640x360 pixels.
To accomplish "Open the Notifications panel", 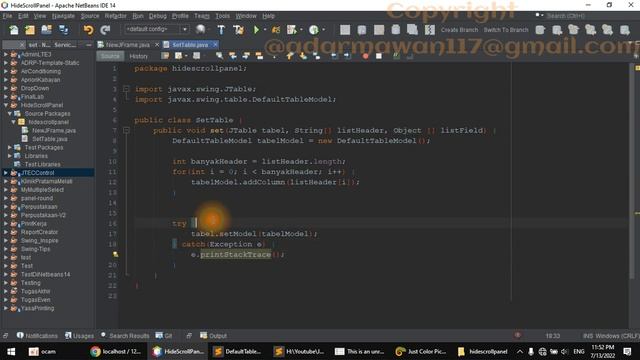I will point(37,336).
